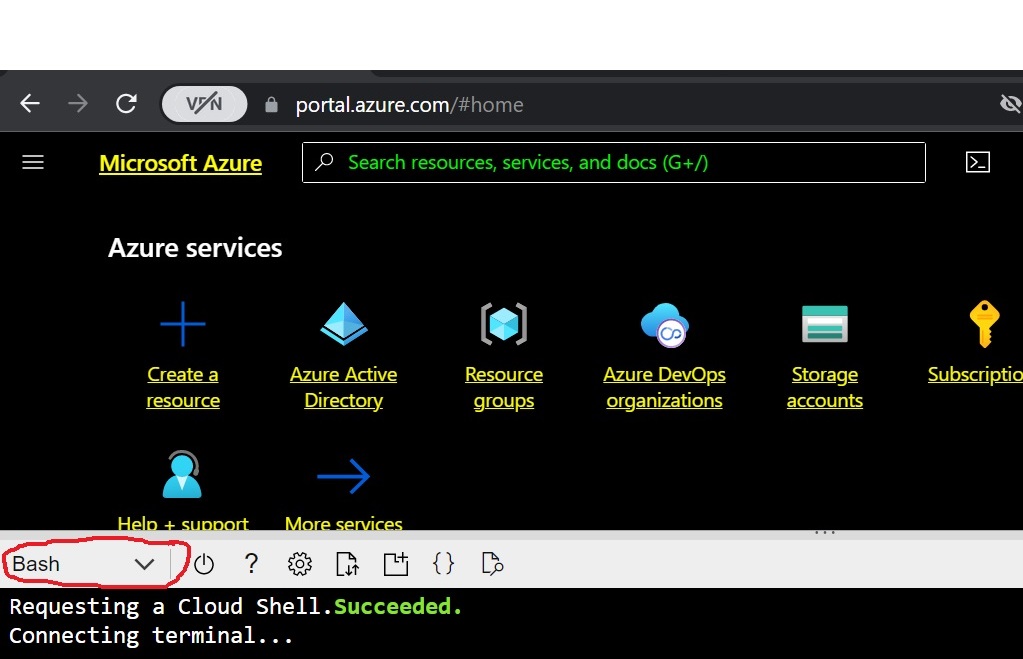
Task: Click the Azure services heading
Action: 195,248
